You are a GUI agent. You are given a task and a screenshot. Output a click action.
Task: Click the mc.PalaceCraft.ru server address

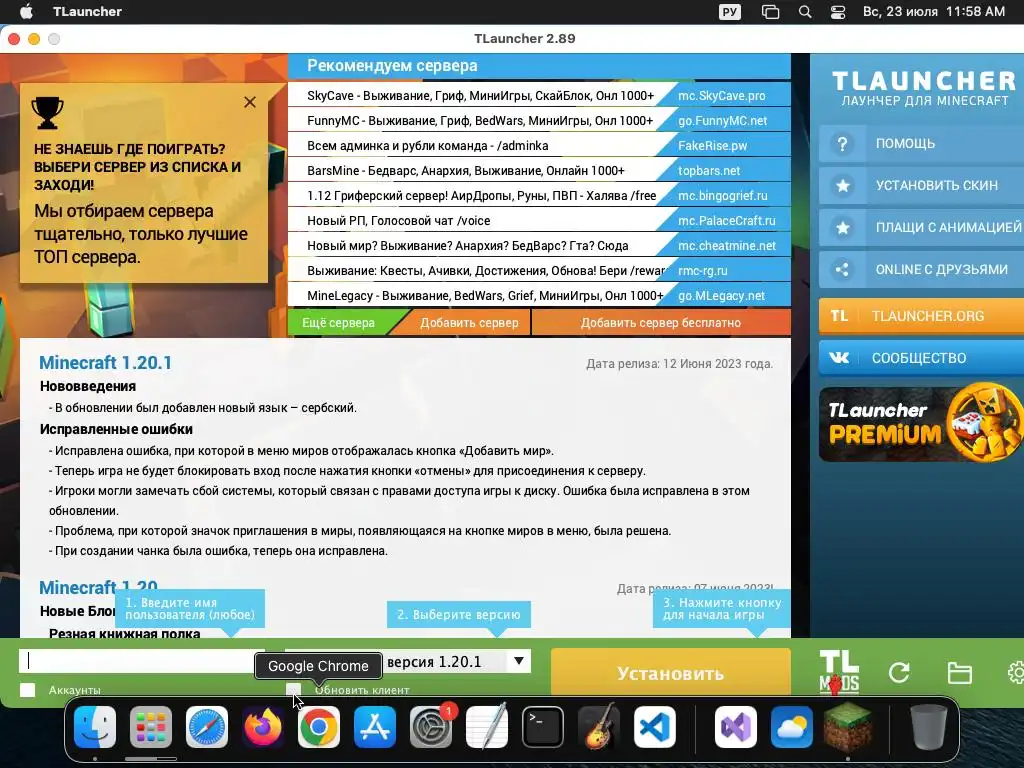tap(726, 221)
